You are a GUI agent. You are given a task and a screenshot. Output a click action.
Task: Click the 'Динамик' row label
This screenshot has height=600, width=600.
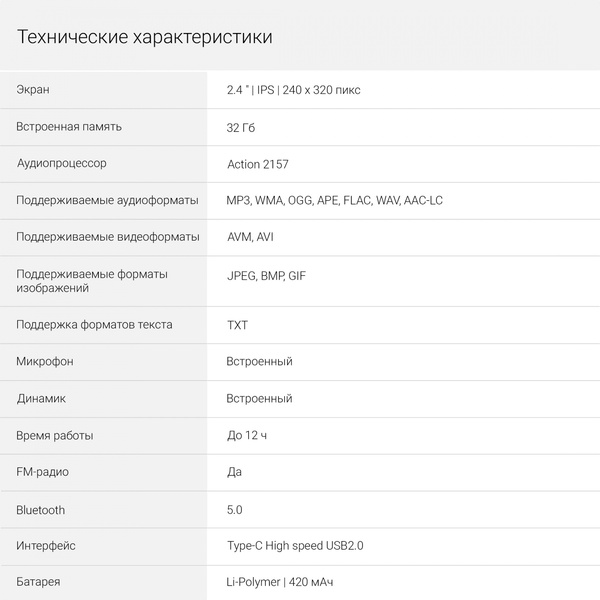click(42, 398)
